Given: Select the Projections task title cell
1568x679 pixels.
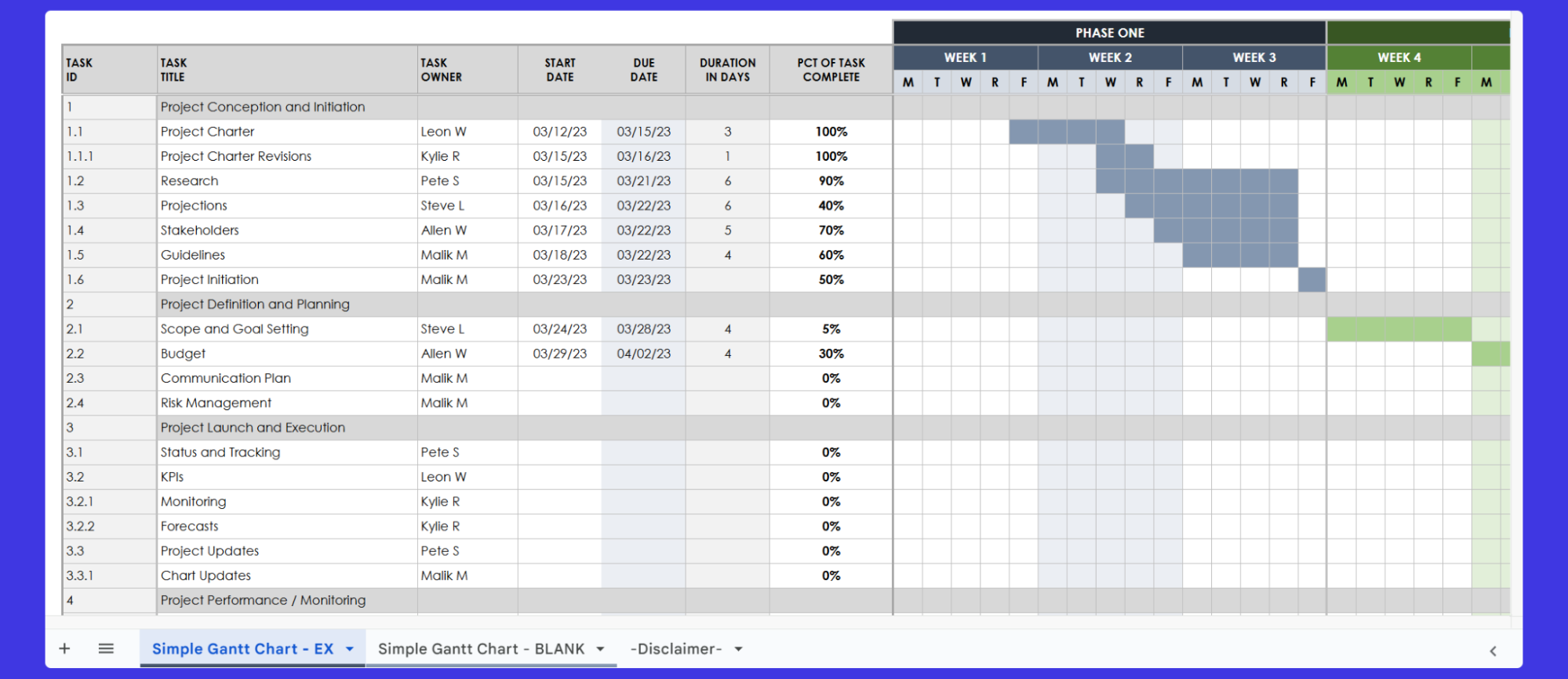Looking at the screenshot, I should tap(287, 205).
